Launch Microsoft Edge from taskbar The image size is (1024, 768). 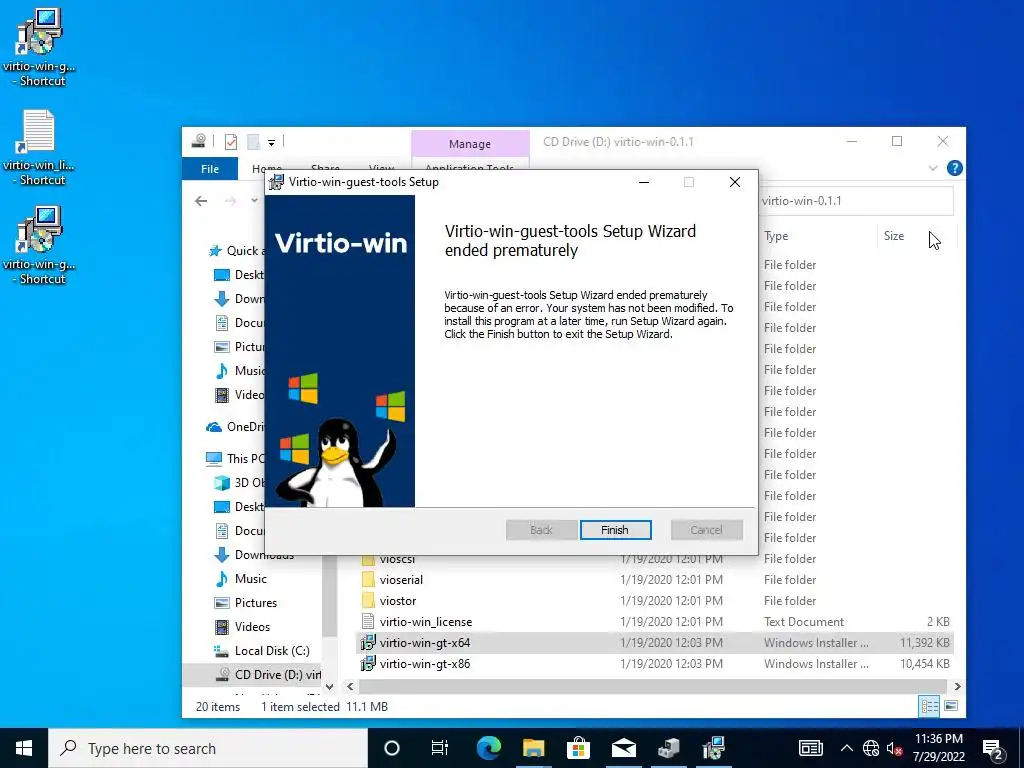[488, 748]
